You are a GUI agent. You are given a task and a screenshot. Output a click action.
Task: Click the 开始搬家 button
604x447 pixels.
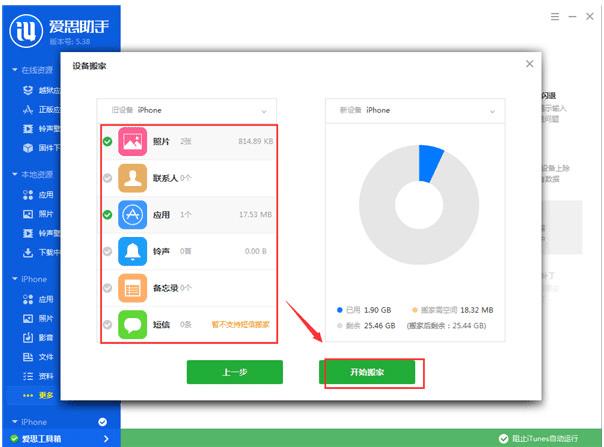pyautogui.click(x=367, y=372)
